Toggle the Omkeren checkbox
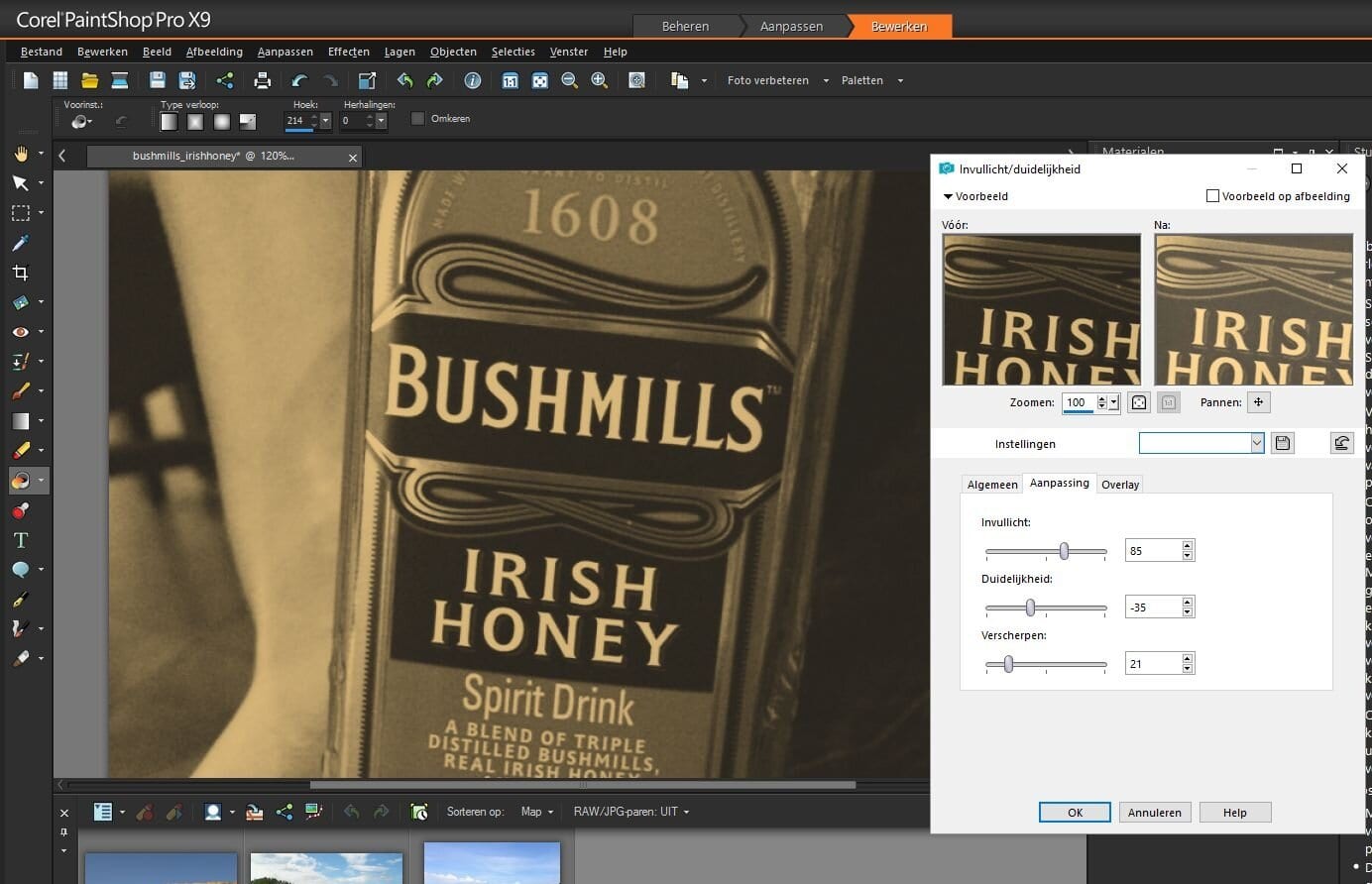 [417, 117]
